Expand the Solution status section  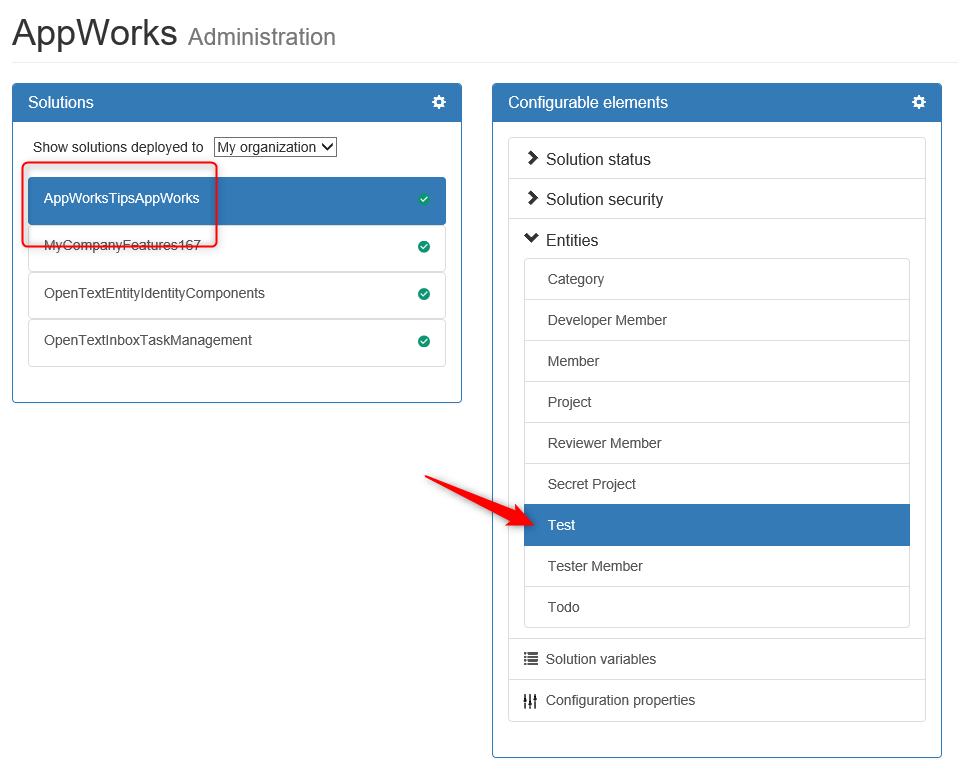pyautogui.click(x=717, y=159)
